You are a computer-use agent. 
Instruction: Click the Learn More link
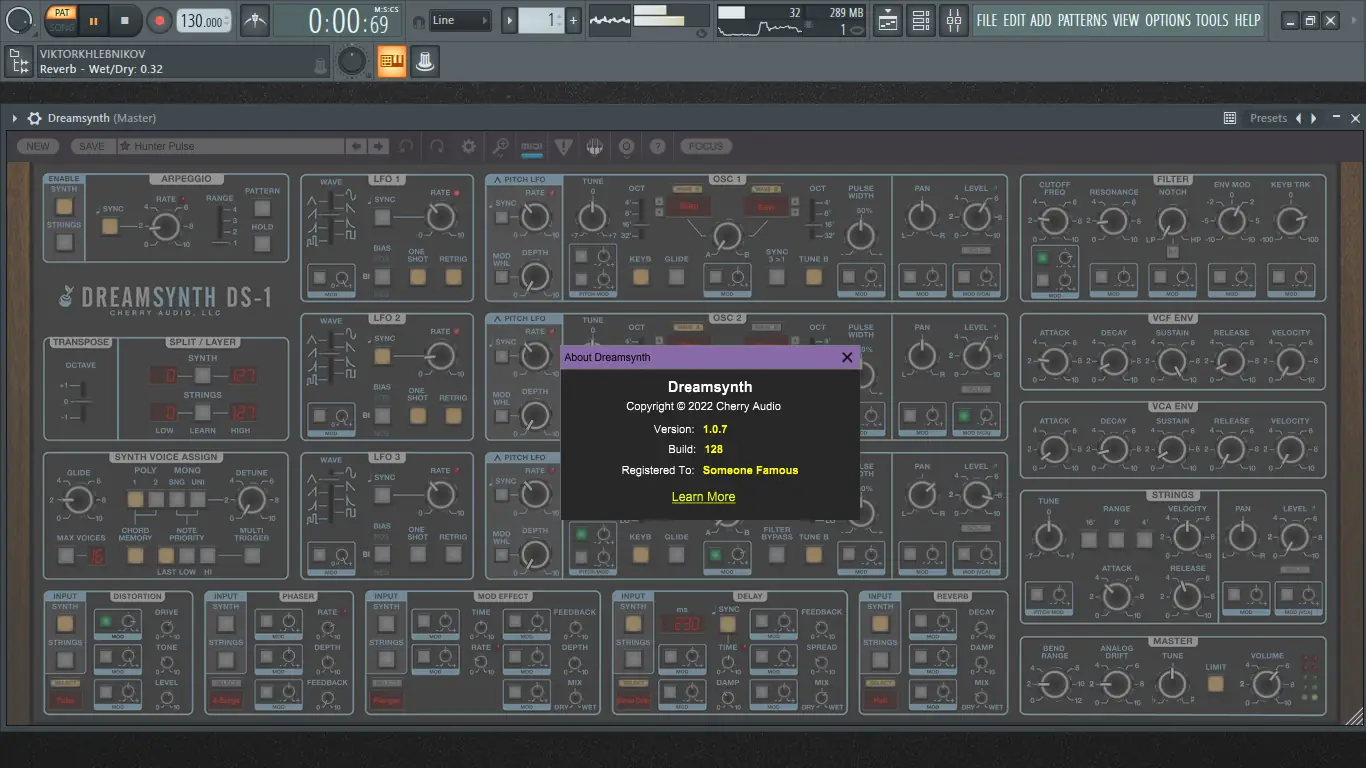(x=703, y=497)
